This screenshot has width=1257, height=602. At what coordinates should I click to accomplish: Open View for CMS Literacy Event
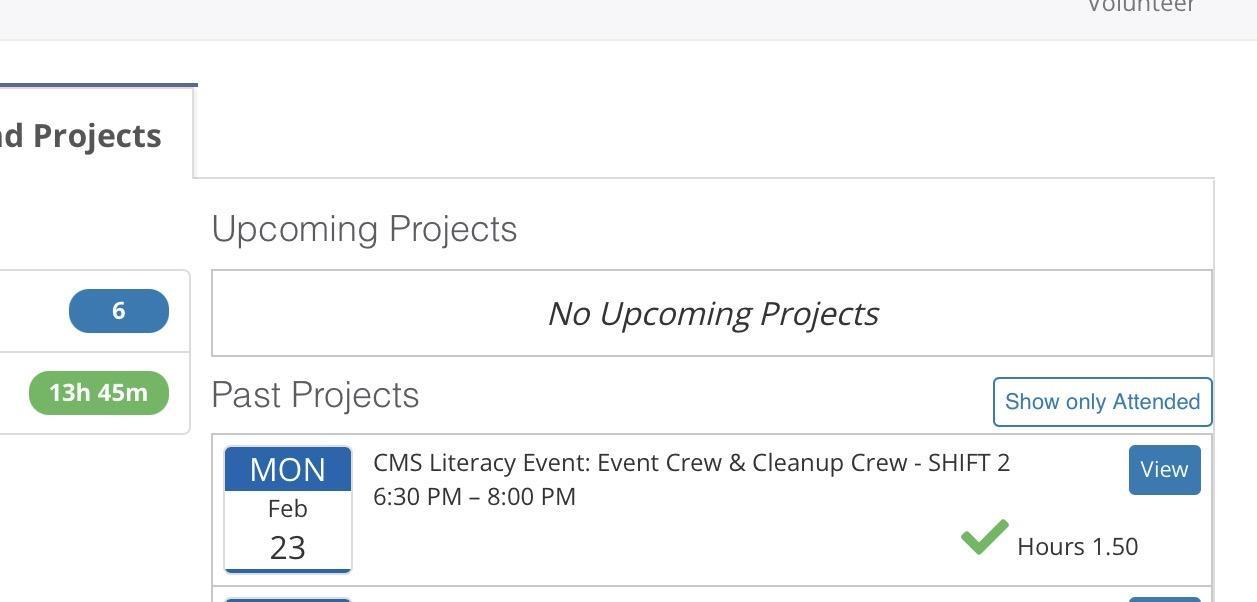(1164, 470)
